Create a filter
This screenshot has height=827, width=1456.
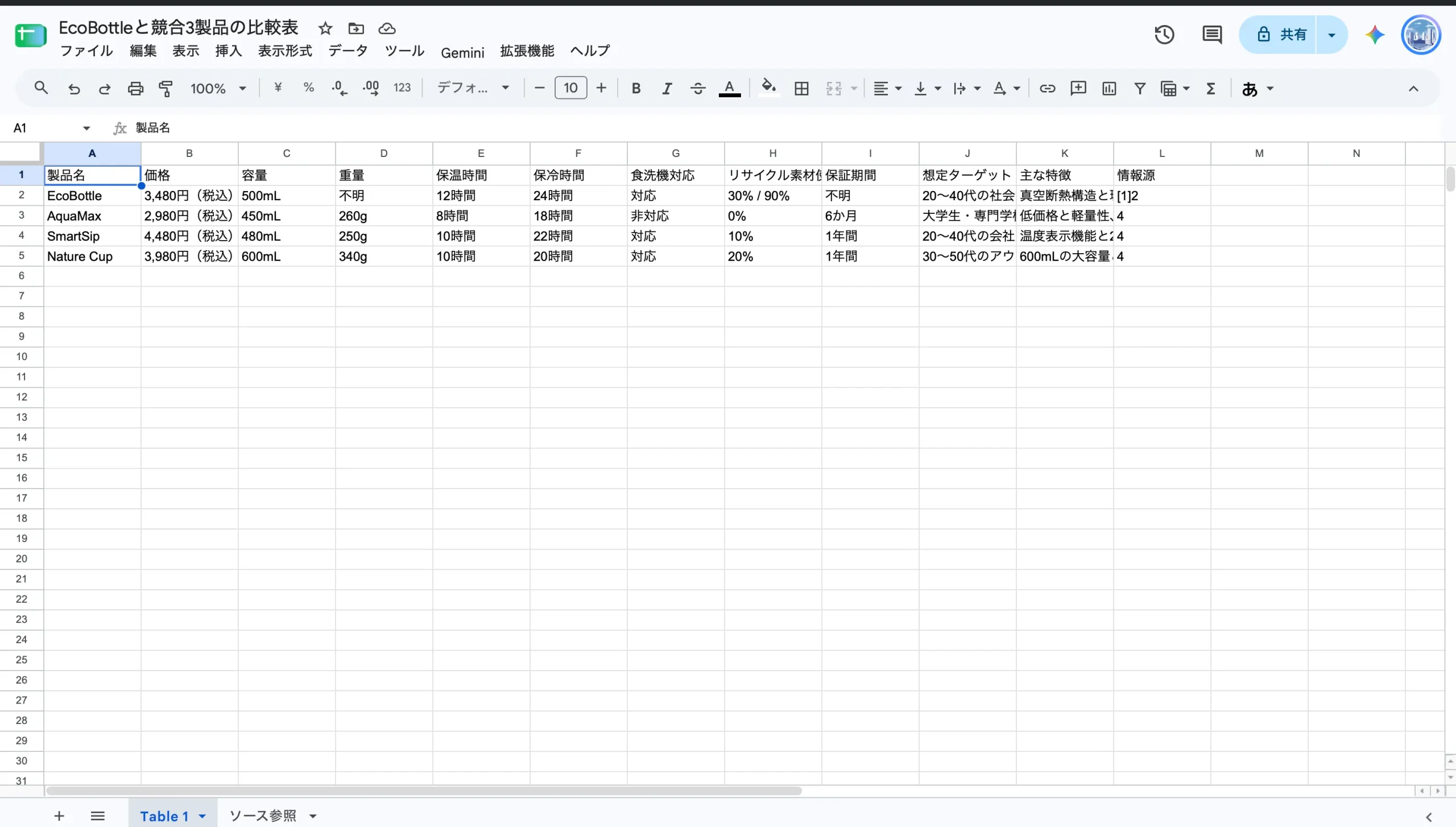point(1140,88)
